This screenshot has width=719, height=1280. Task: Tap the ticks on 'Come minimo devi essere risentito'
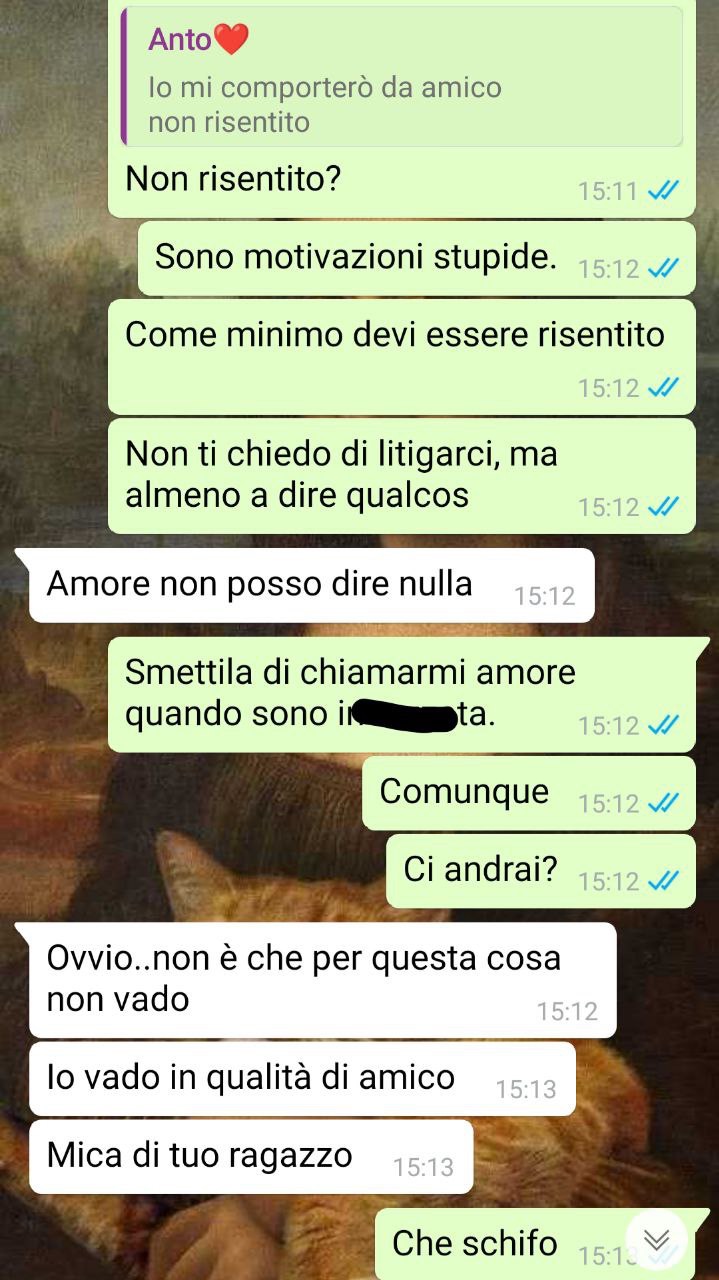click(664, 387)
